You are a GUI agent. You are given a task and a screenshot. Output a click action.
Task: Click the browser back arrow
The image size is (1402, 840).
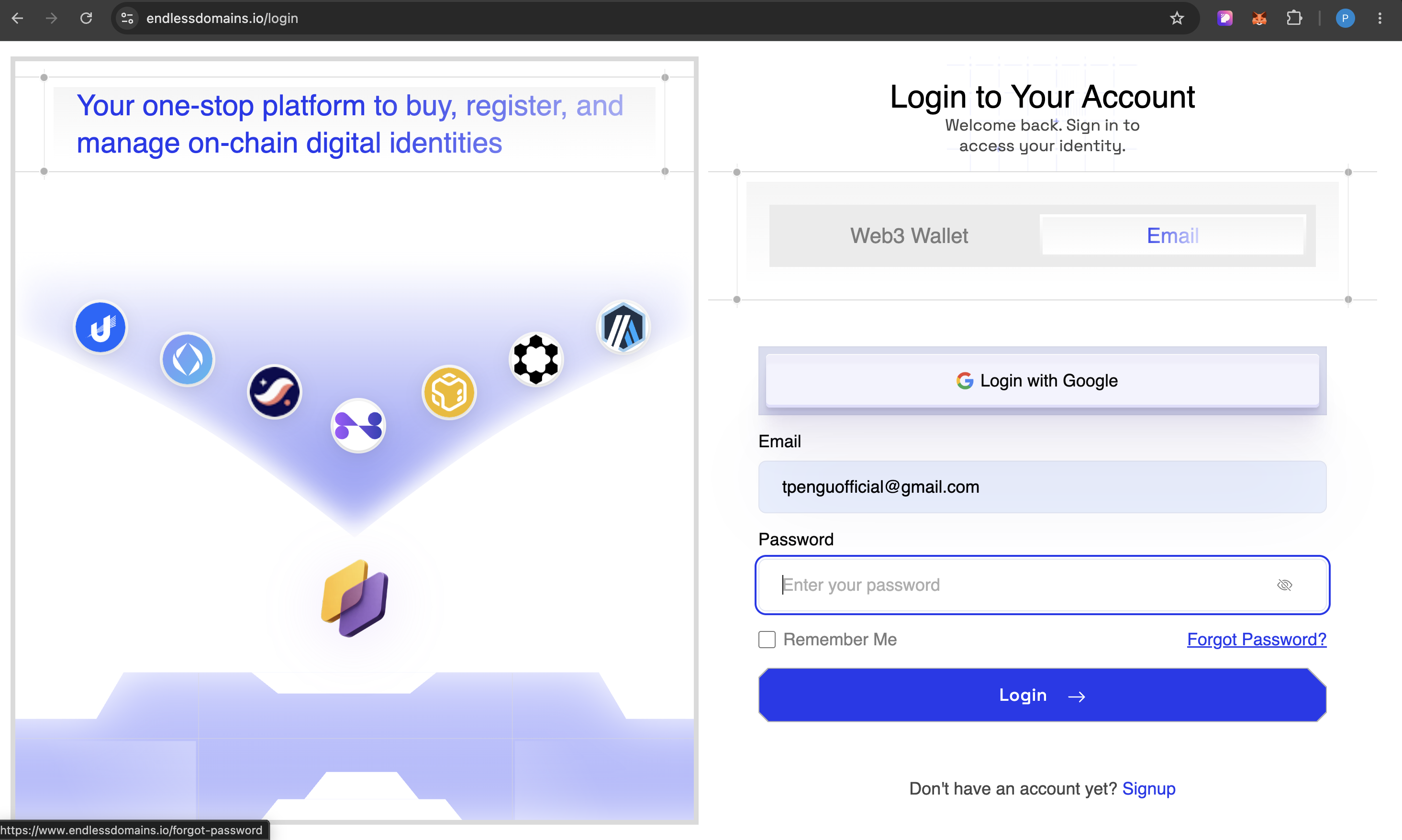click(x=18, y=18)
